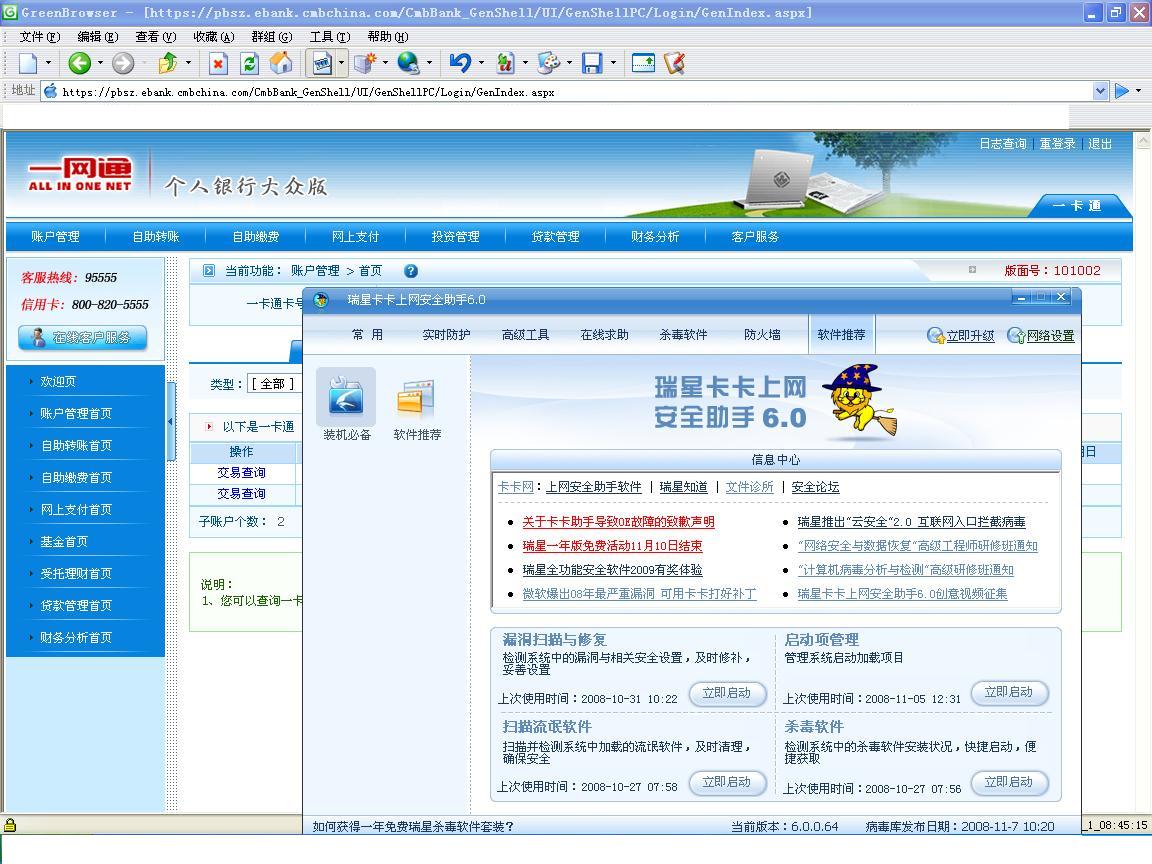Screen dimensions: 1152x864
Task: Open the 文件(F) menu
Action: point(40,37)
